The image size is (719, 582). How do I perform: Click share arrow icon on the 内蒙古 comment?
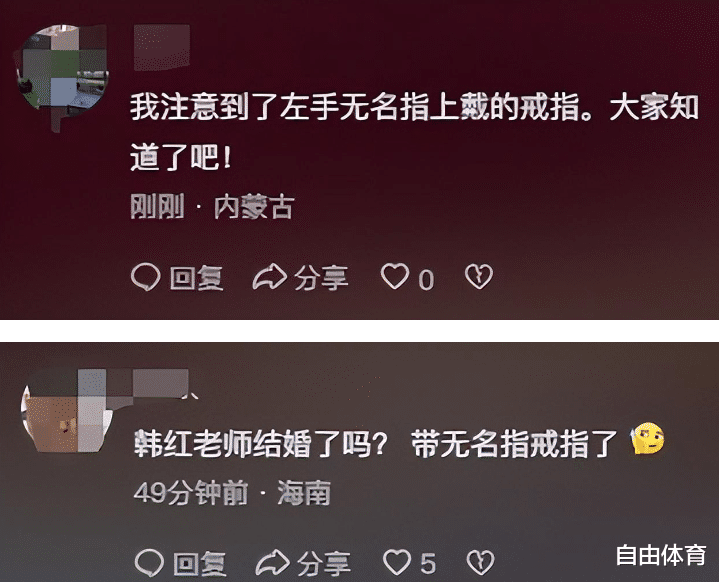coord(270,277)
